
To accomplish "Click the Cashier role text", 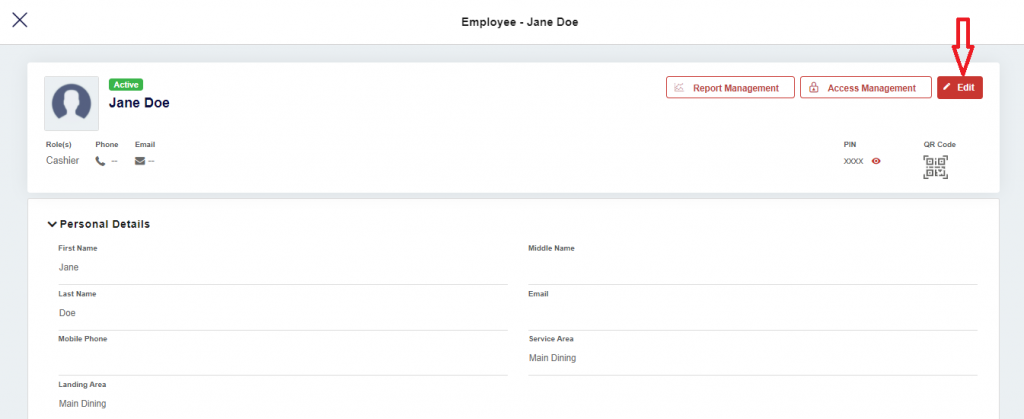I will [x=62, y=161].
